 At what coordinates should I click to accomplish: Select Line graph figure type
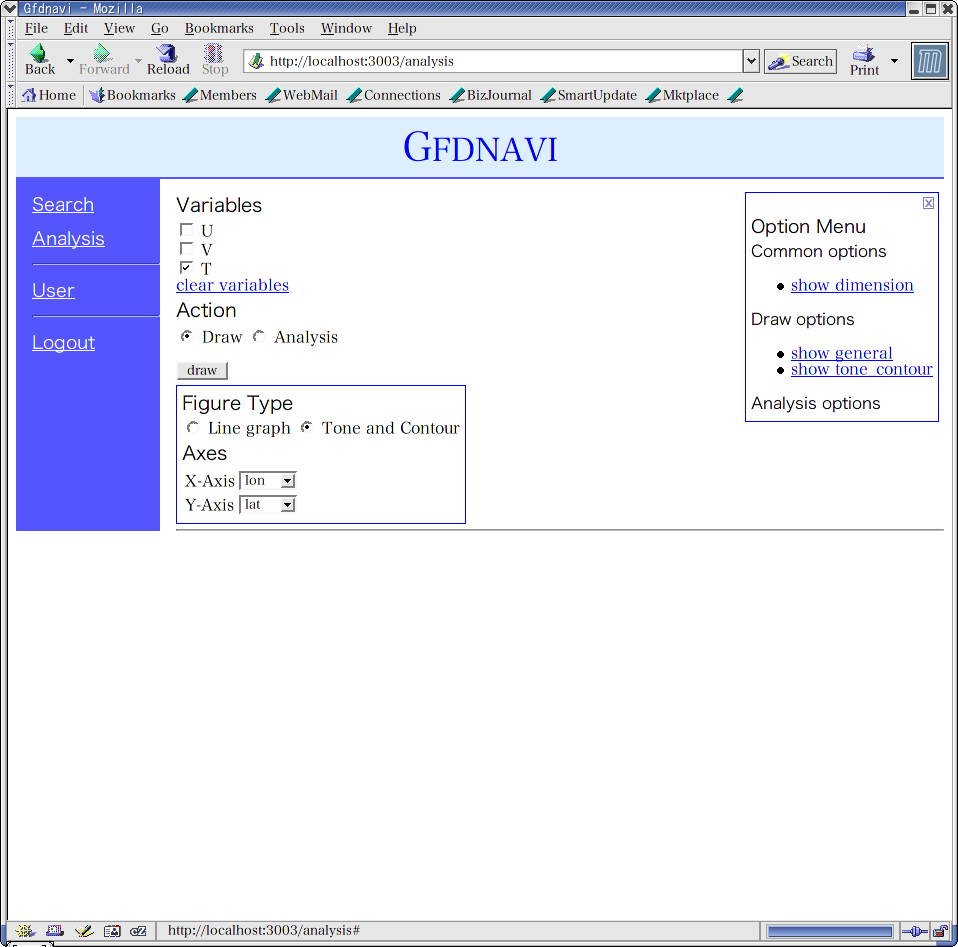(193, 427)
